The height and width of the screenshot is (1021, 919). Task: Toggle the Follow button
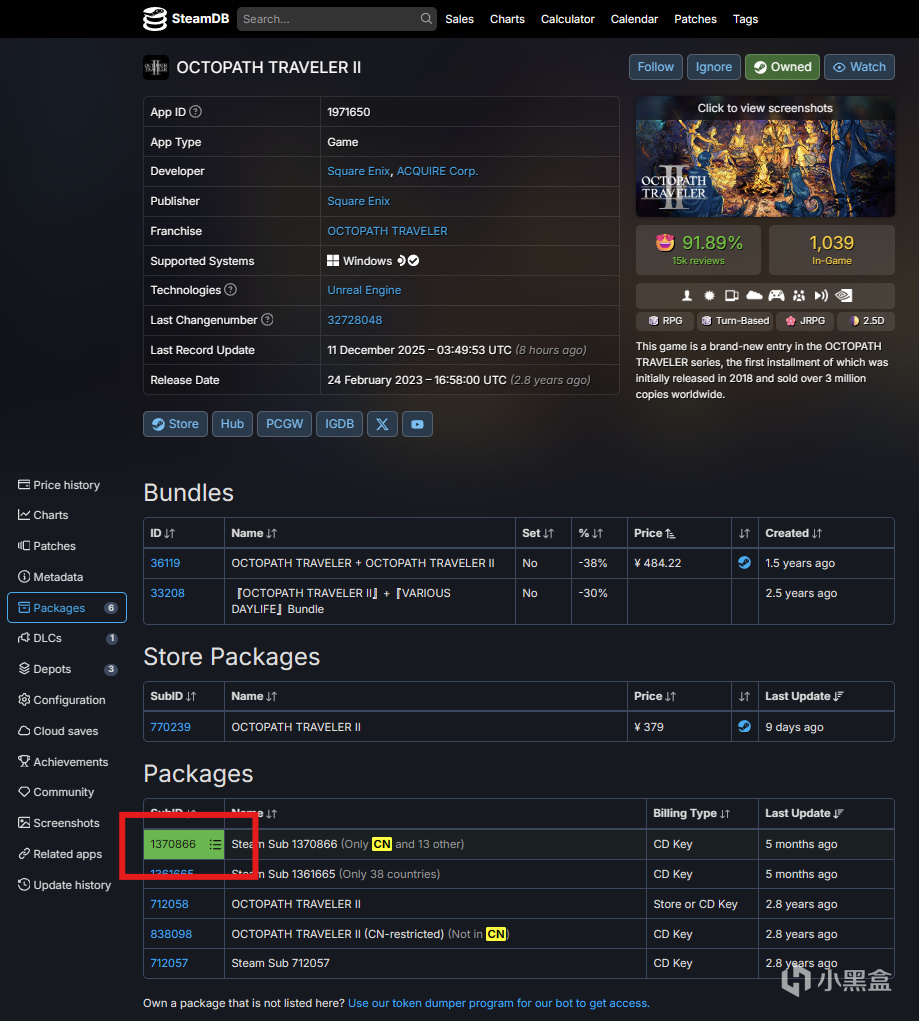point(655,67)
